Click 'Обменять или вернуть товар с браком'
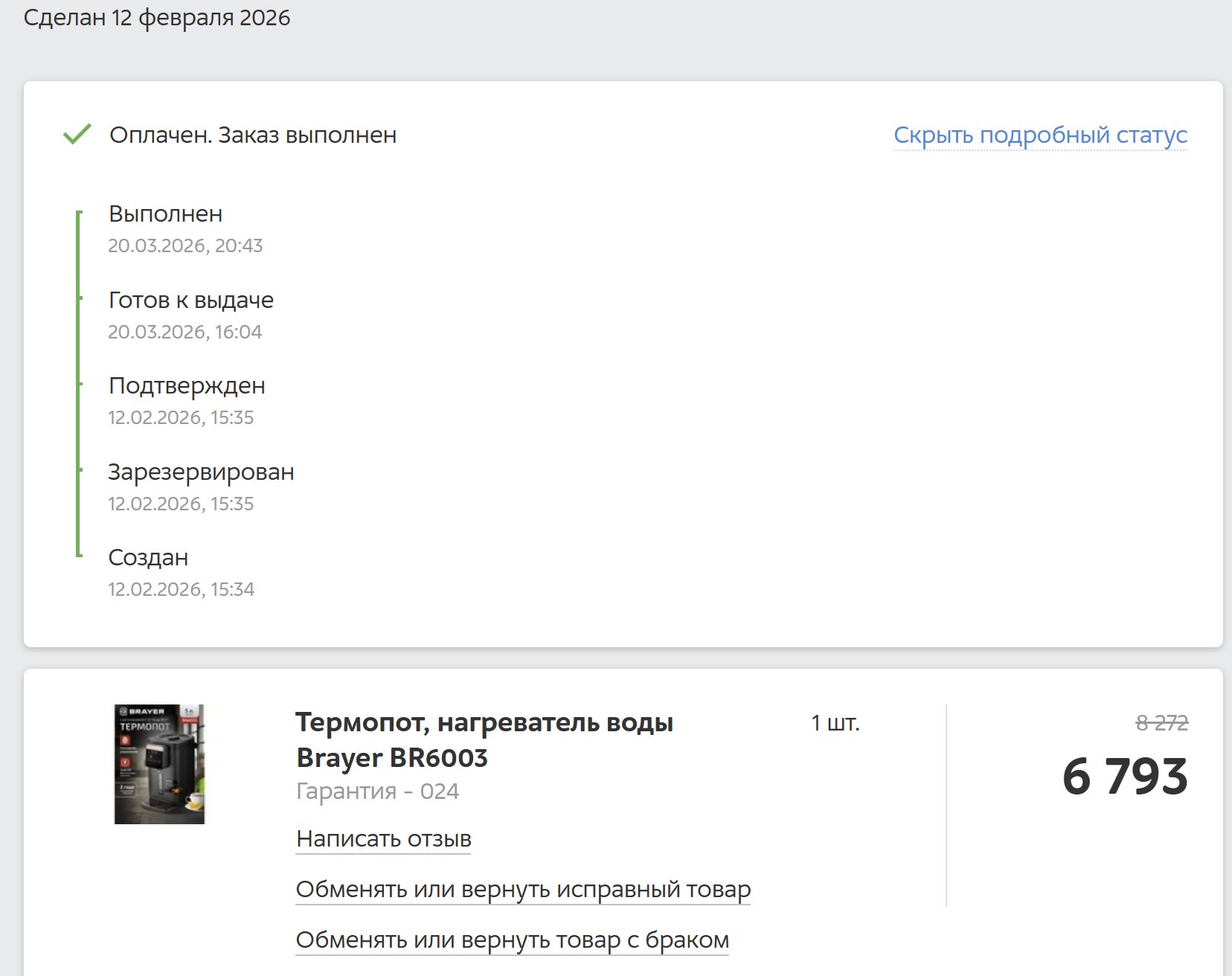The width and height of the screenshot is (1232, 976). coord(512,940)
